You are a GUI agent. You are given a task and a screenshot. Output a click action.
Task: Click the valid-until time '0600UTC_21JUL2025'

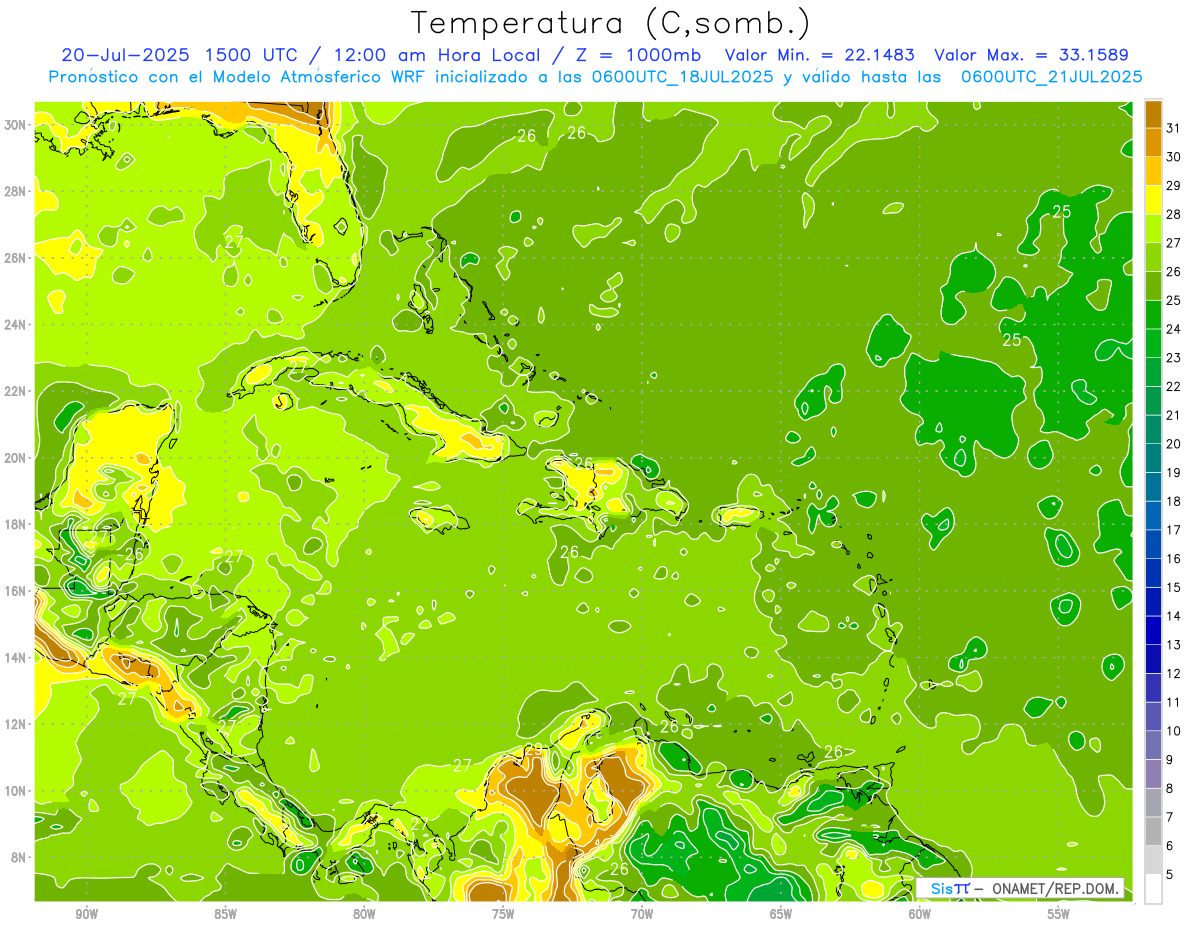[1051, 76]
